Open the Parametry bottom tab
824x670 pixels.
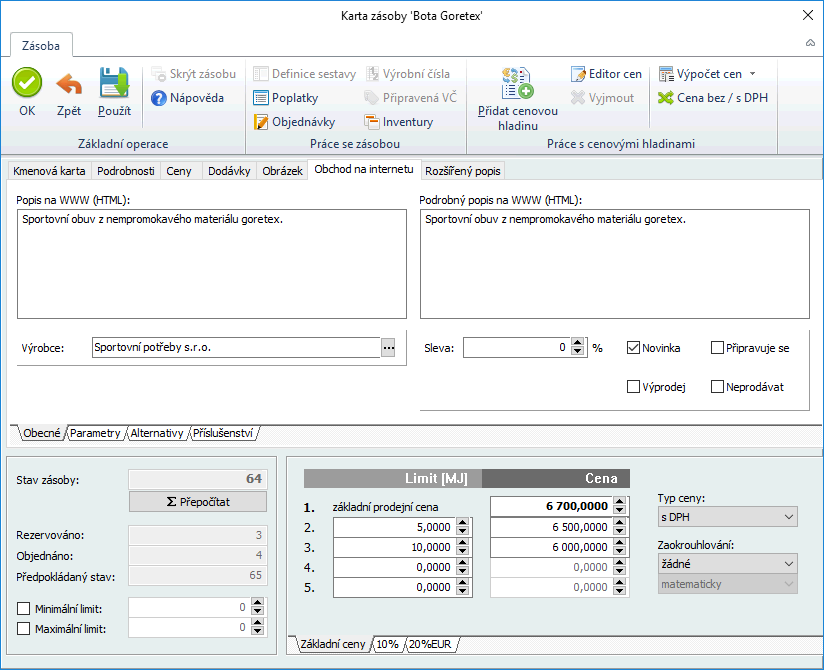pyautogui.click(x=96, y=433)
